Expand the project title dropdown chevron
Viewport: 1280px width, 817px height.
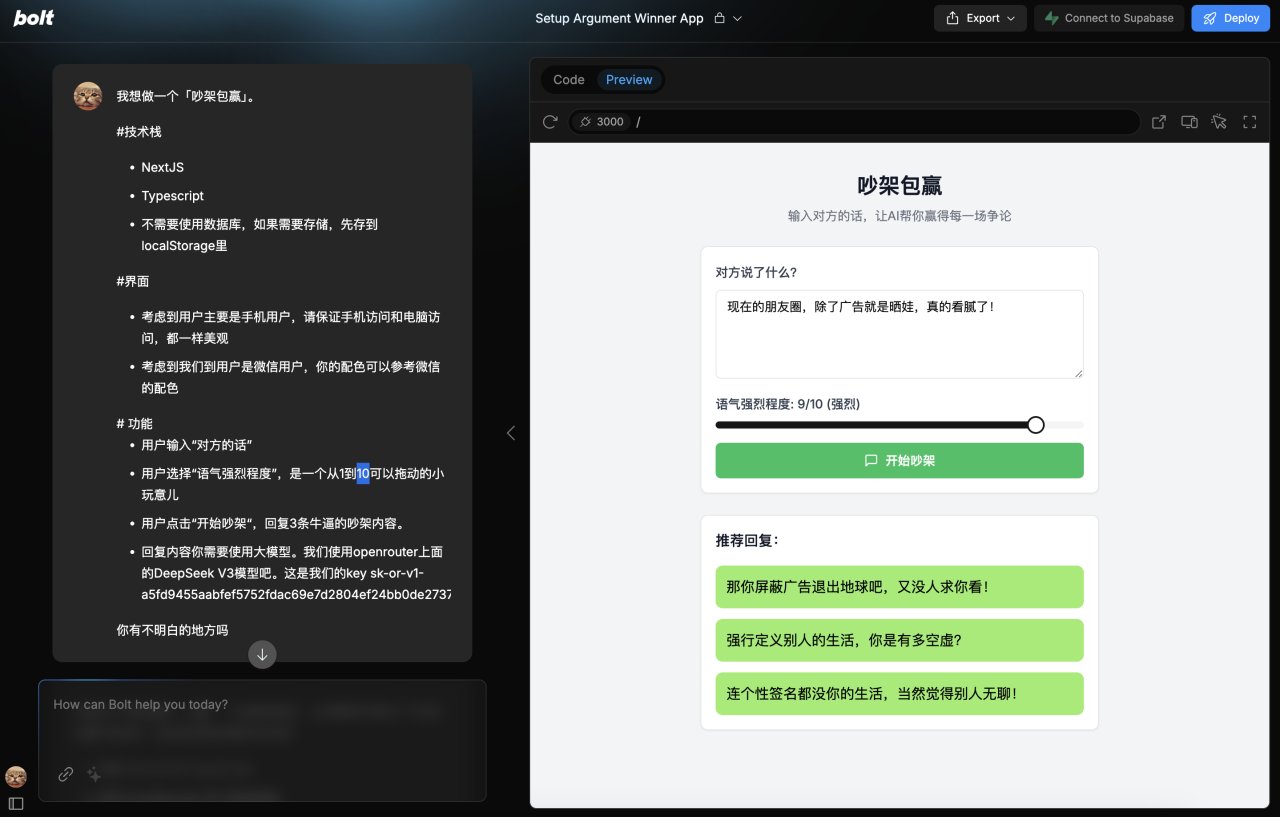(738, 18)
